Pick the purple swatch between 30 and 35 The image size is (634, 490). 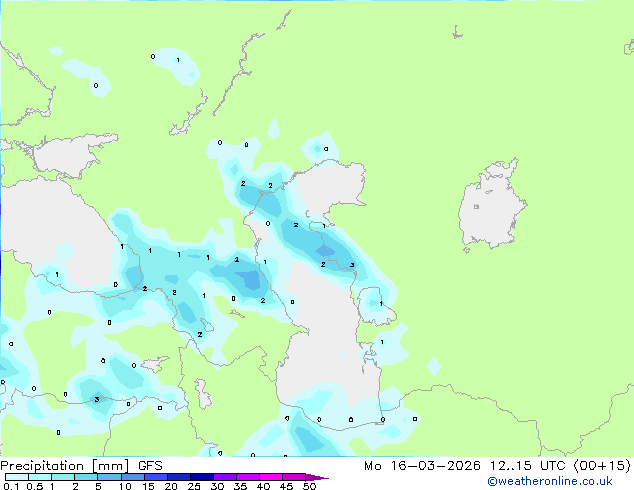225,477
